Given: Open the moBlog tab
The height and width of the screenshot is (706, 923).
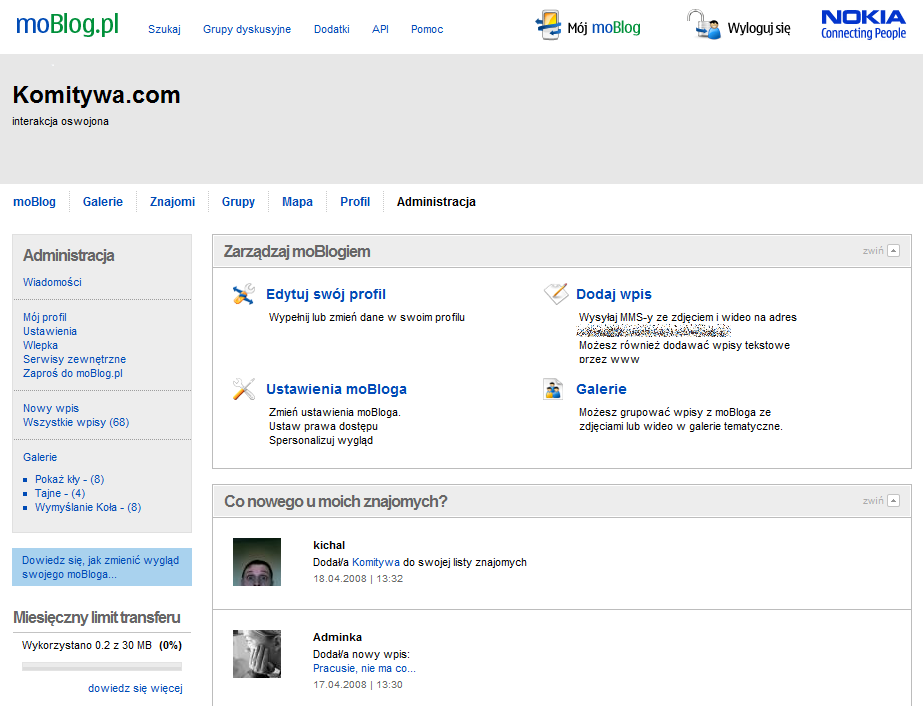Looking at the screenshot, I should (34, 202).
